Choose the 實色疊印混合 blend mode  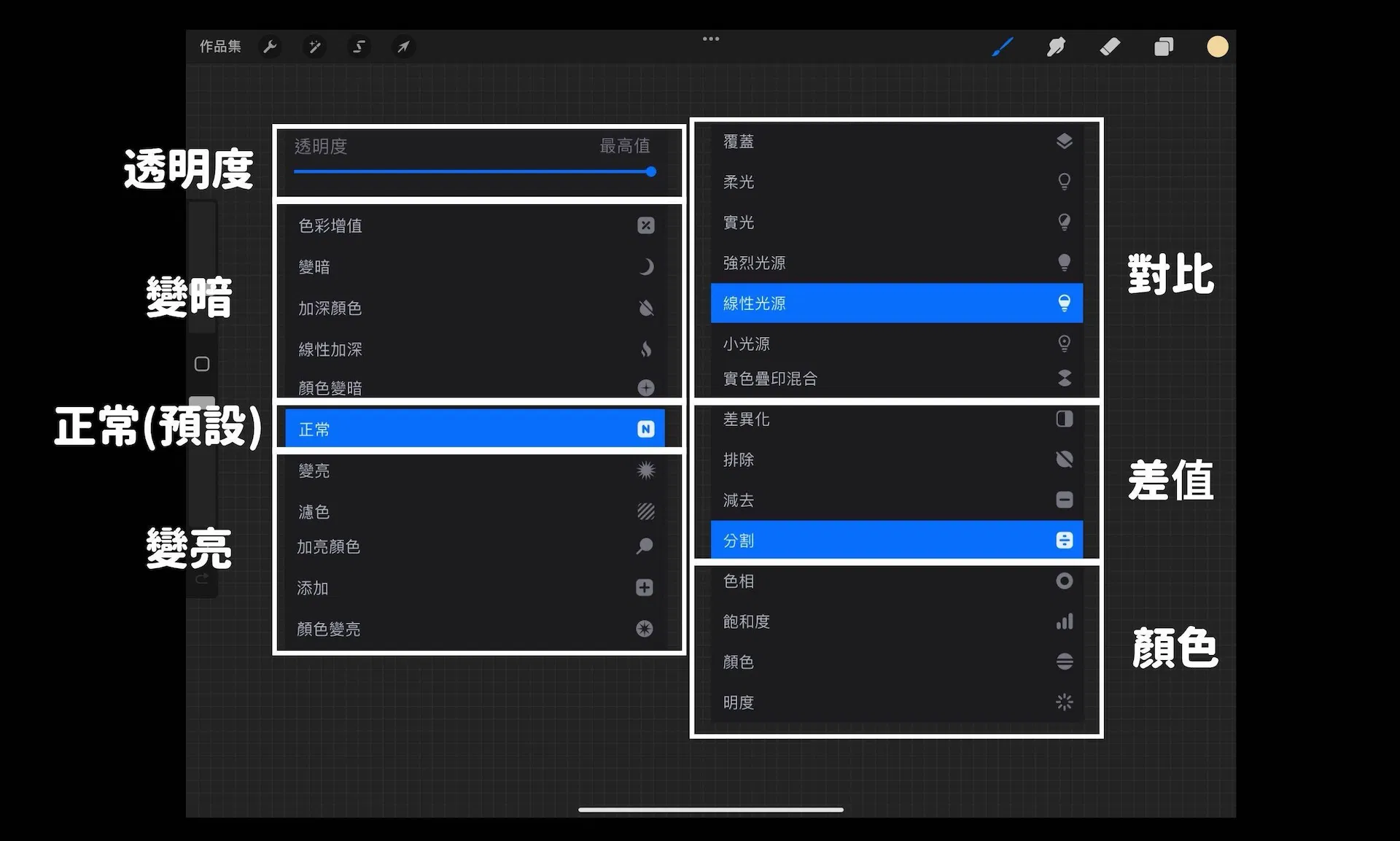897,379
